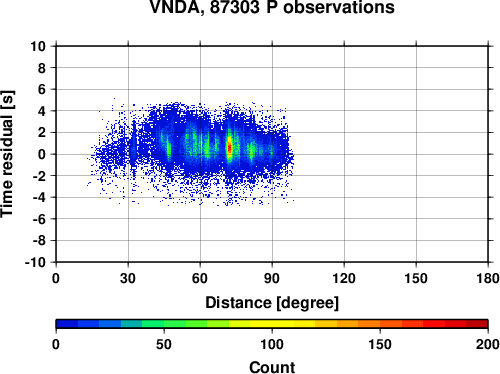Click the plot title "VNDA, 87303 P observations"
This screenshot has width=500, height=374.
[x=272, y=7]
